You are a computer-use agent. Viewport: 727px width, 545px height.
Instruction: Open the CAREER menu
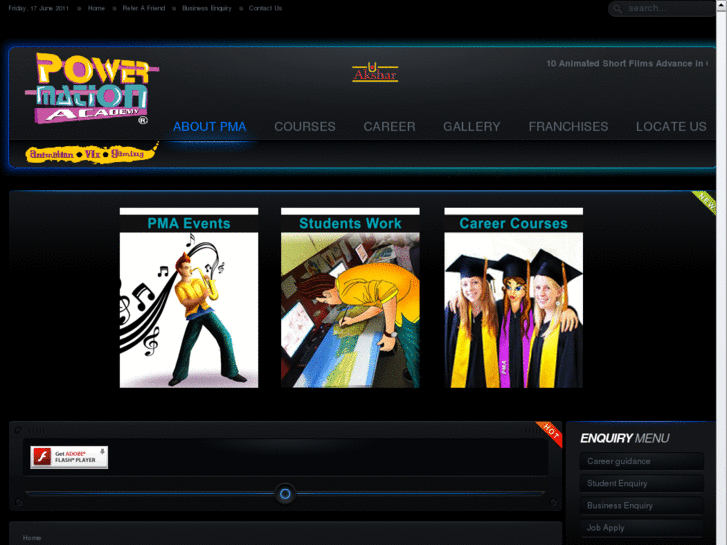389,127
